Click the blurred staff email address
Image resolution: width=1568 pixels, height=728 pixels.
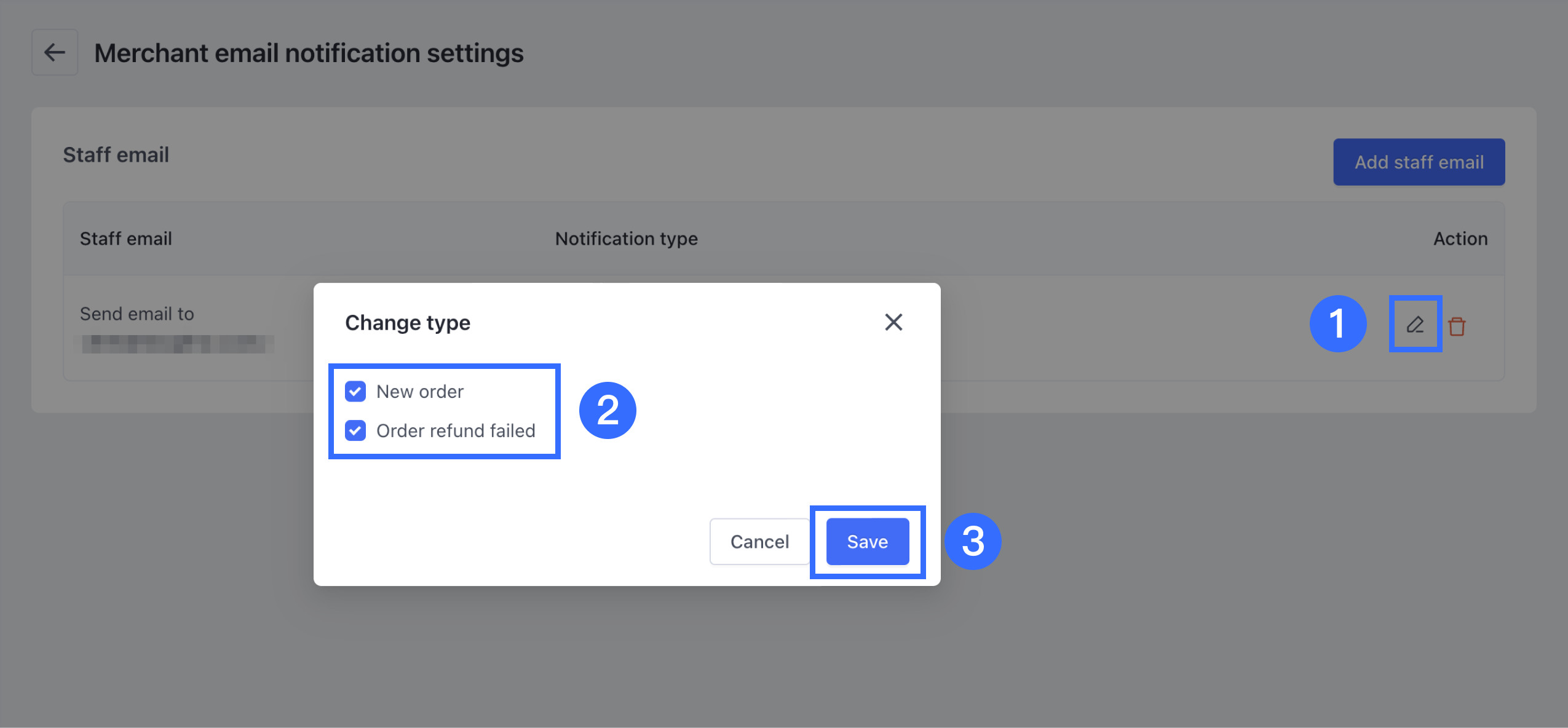175,344
